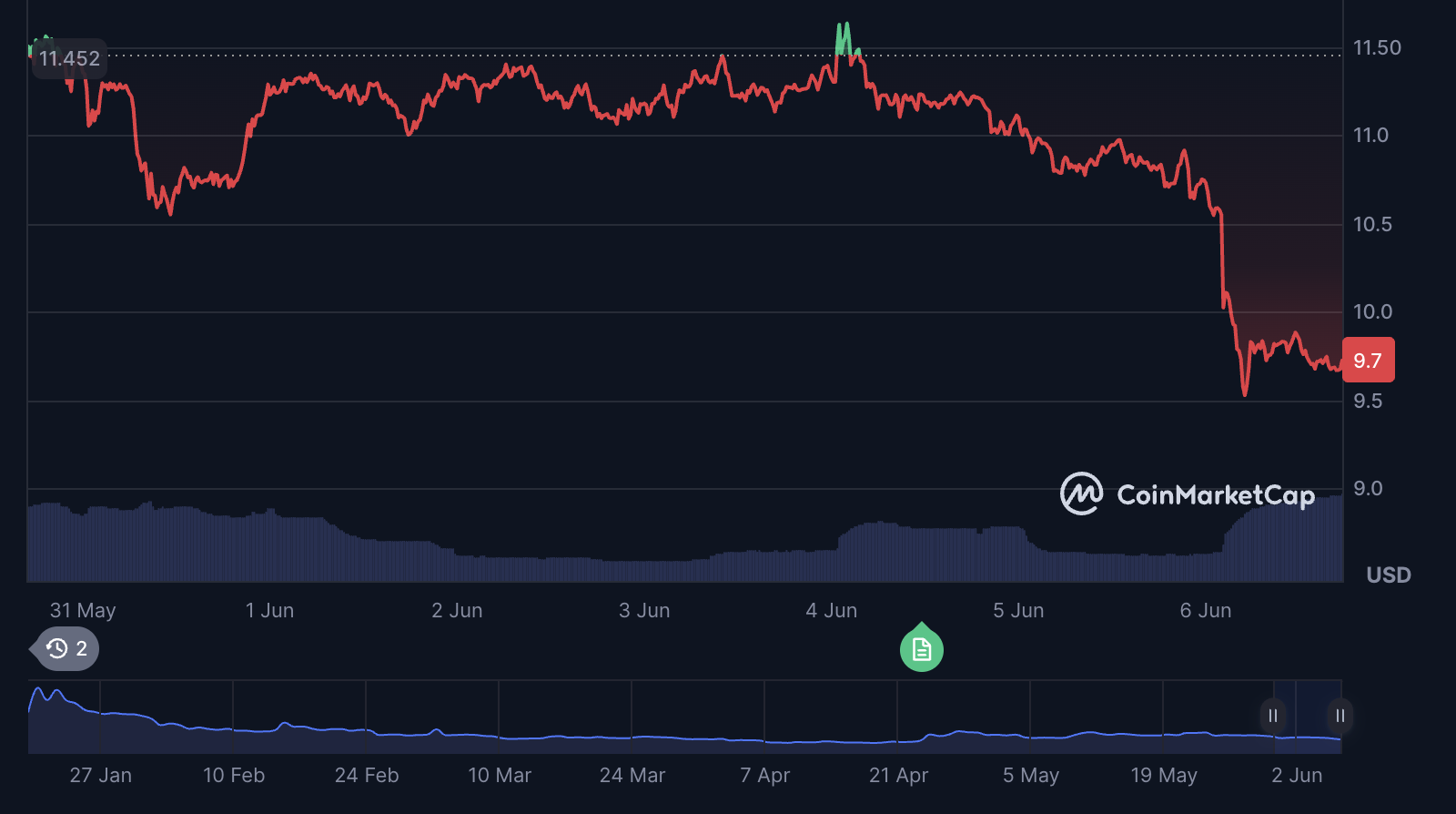Click the red 9.7 current price tag
Viewport: 1456px width, 814px height.
1368,361
